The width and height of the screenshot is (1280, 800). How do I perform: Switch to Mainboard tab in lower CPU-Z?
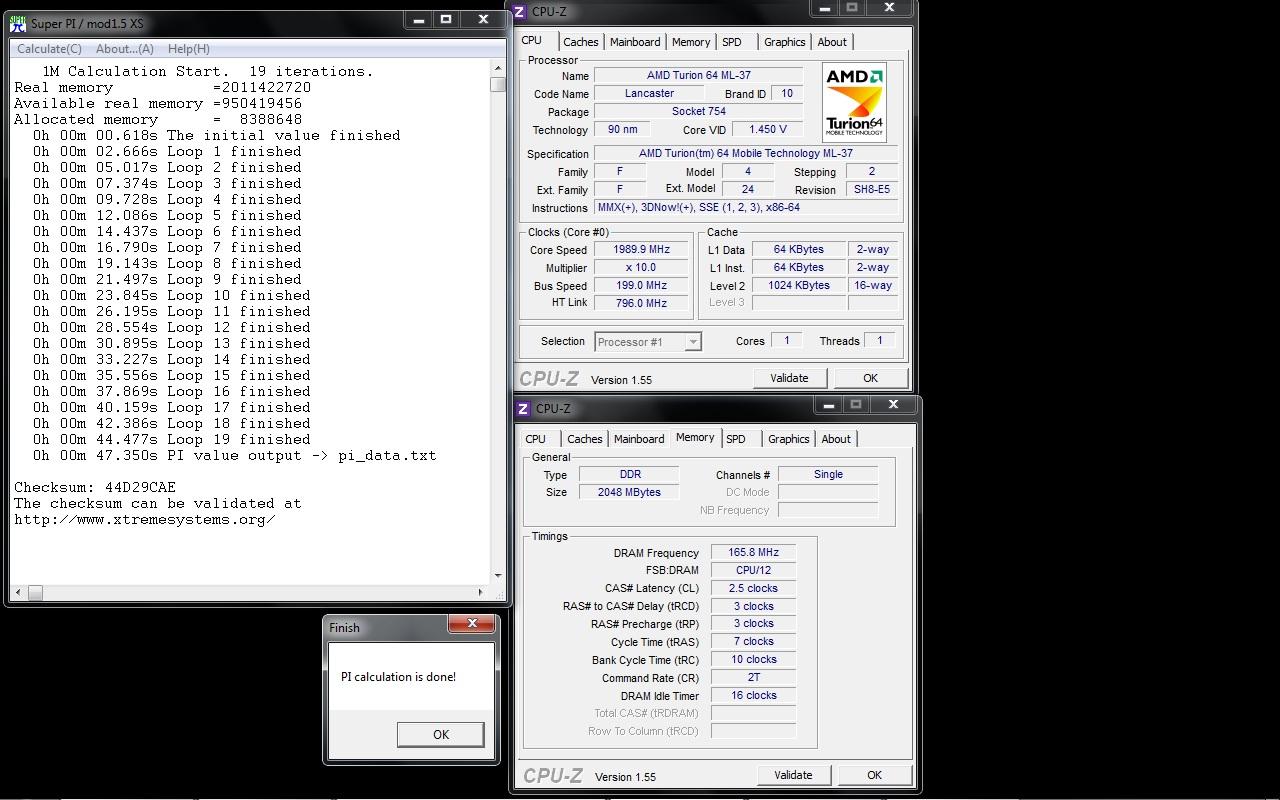(x=639, y=439)
